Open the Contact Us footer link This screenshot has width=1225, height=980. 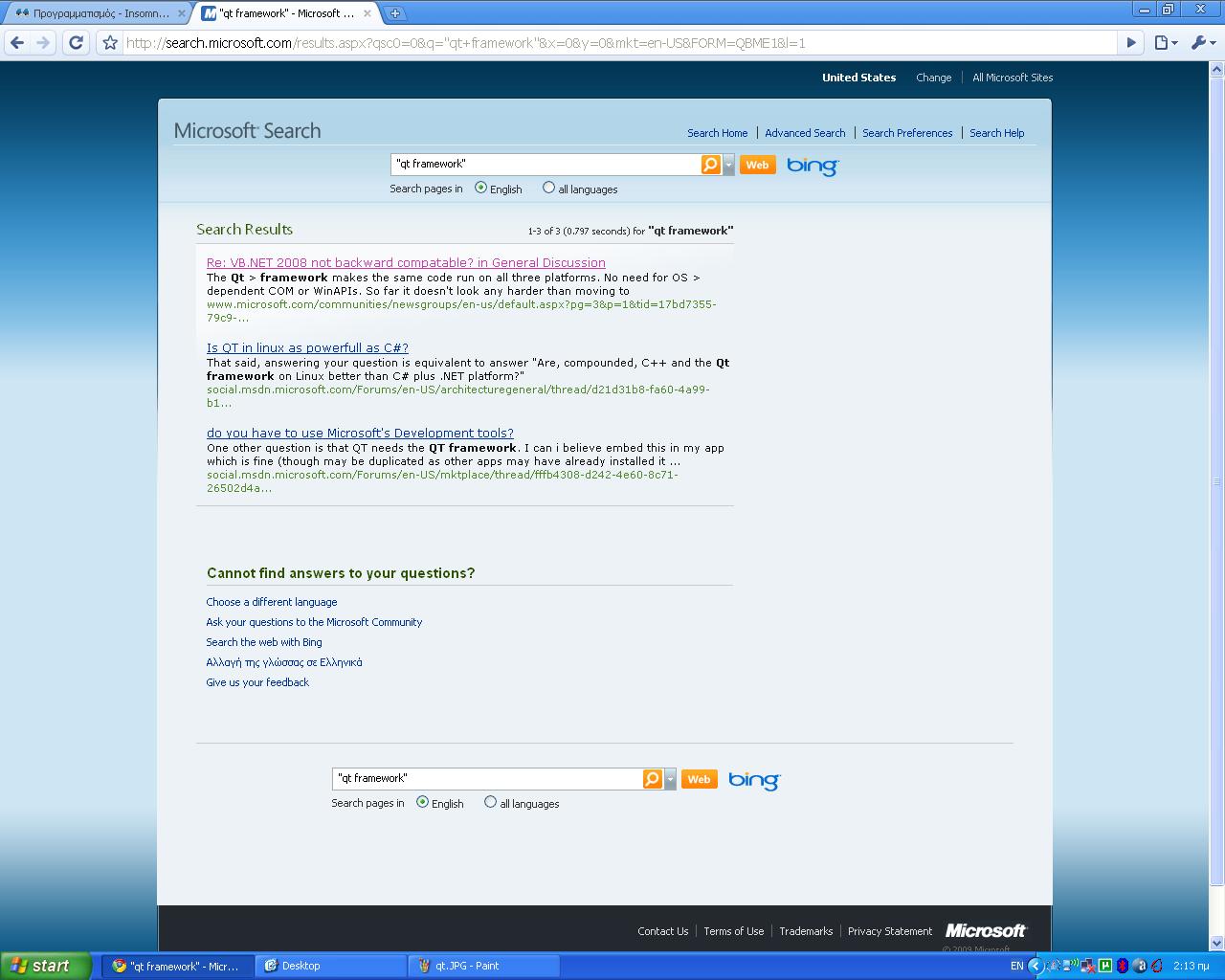point(663,931)
